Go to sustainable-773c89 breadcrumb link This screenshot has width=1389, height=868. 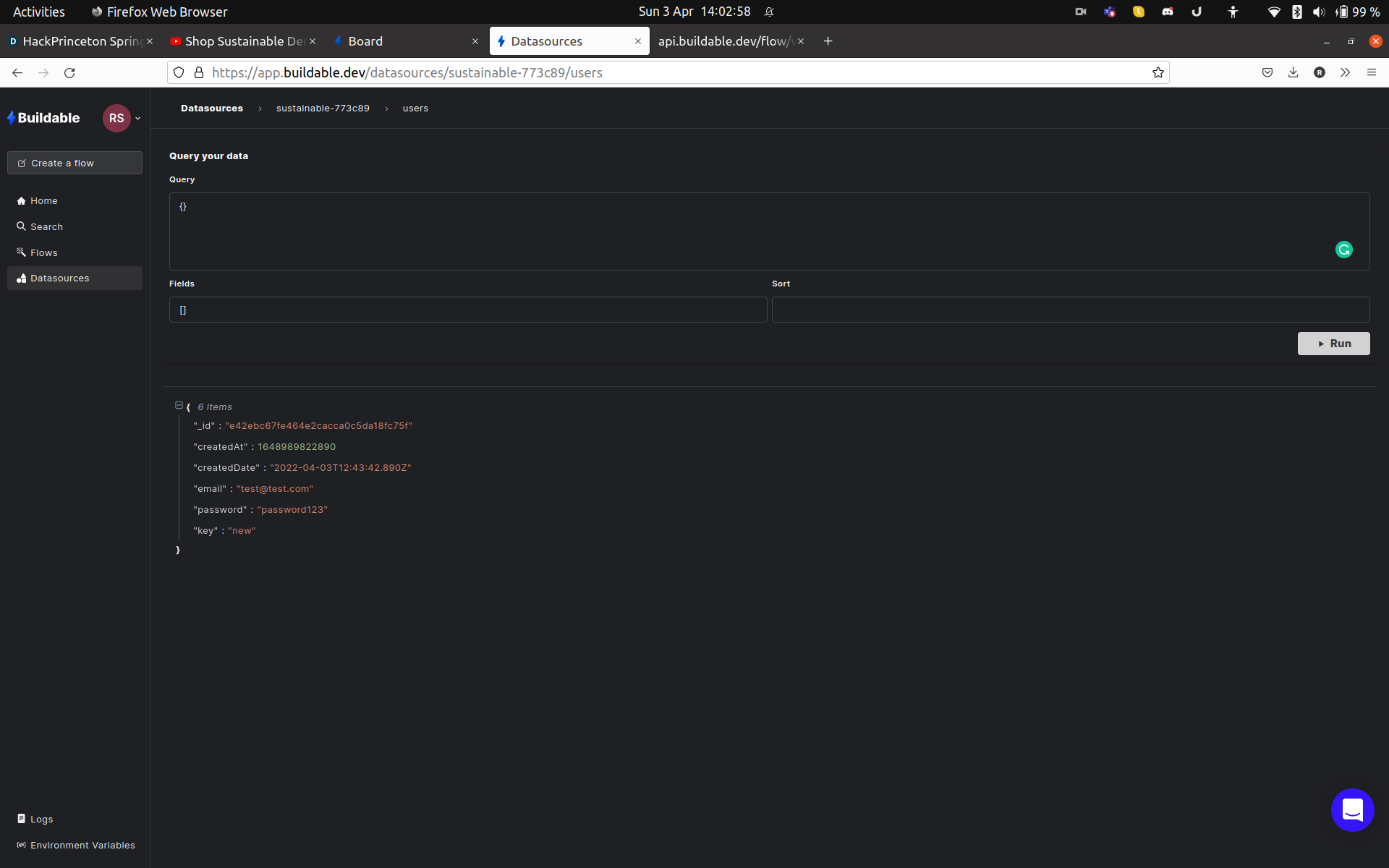(323, 109)
